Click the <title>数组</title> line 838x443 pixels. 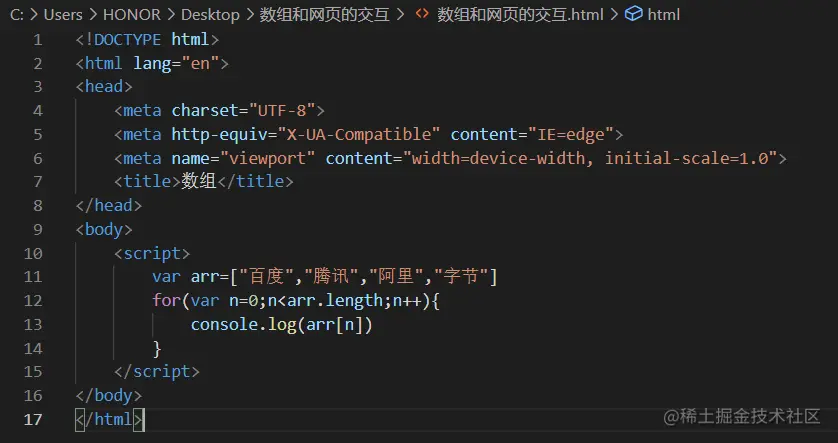pyautogui.click(x=204, y=182)
